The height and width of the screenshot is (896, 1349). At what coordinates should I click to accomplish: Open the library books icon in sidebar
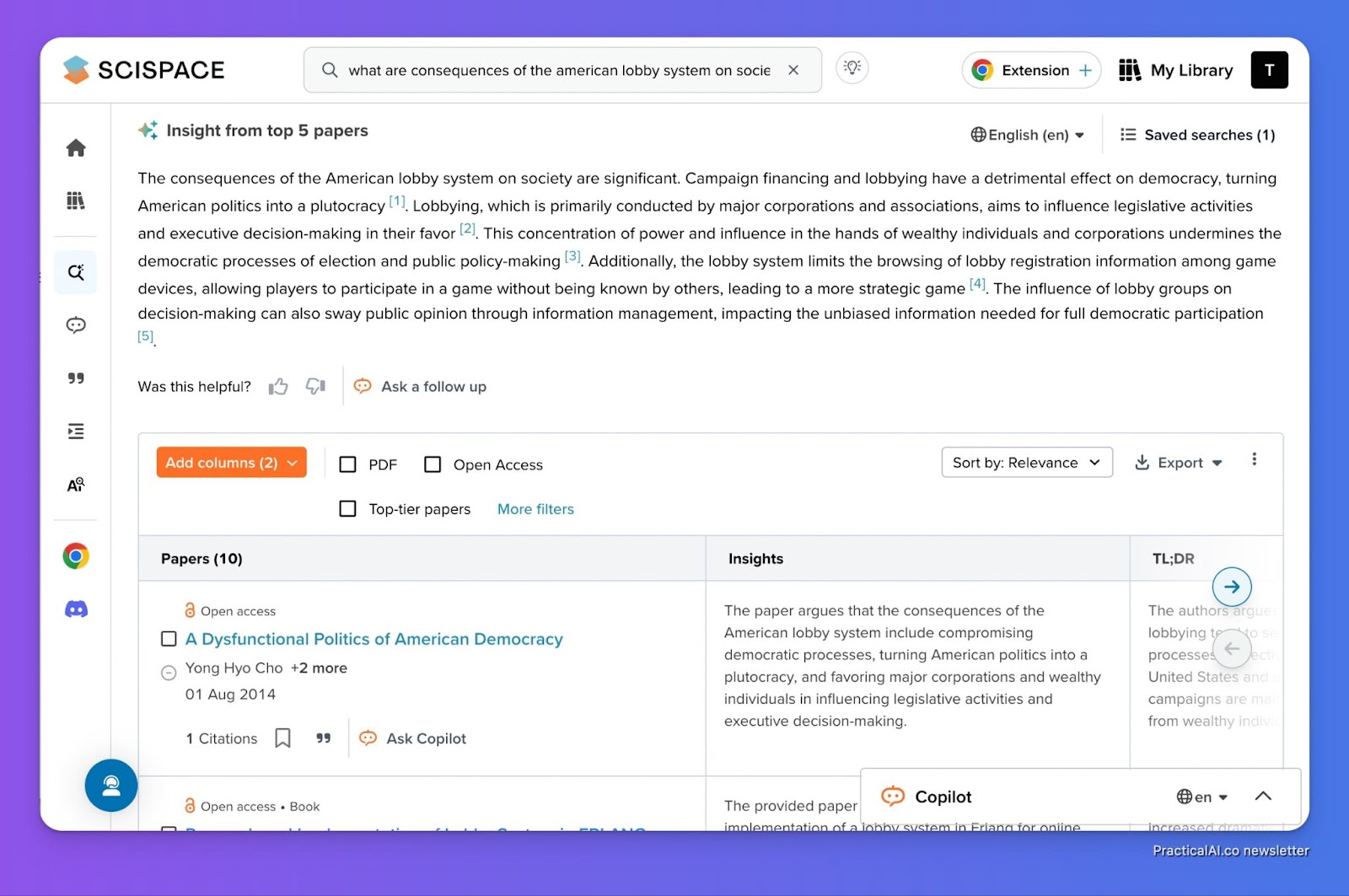pos(76,201)
